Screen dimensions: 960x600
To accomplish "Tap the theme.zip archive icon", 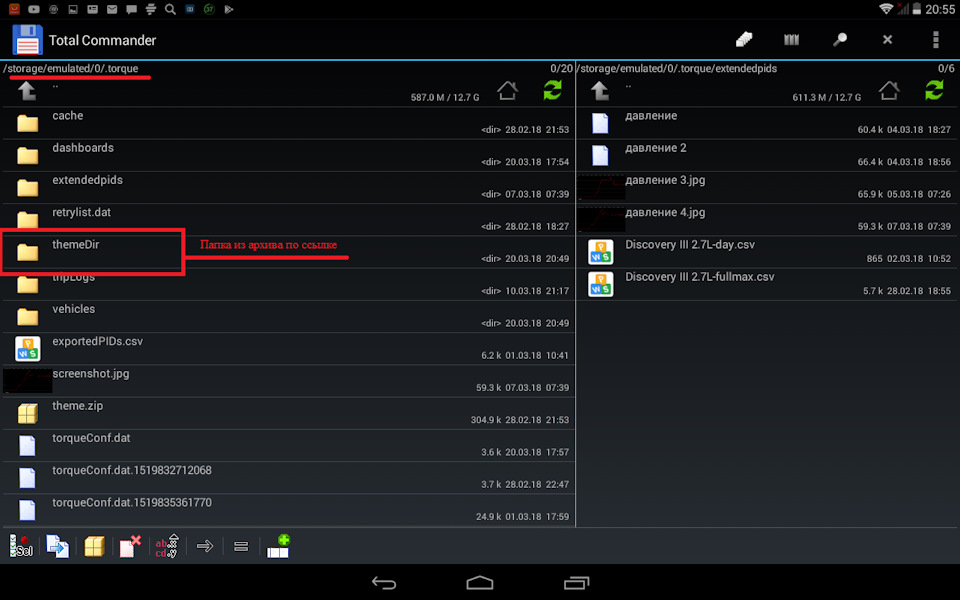I will [x=28, y=414].
